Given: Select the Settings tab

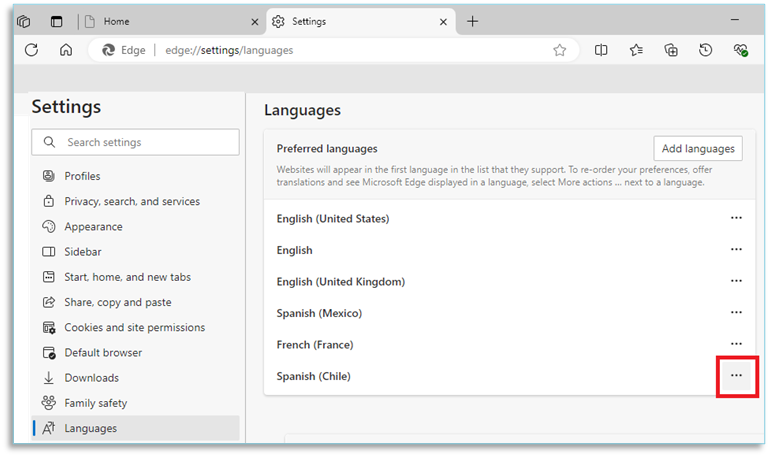Looking at the screenshot, I should tap(361, 22).
